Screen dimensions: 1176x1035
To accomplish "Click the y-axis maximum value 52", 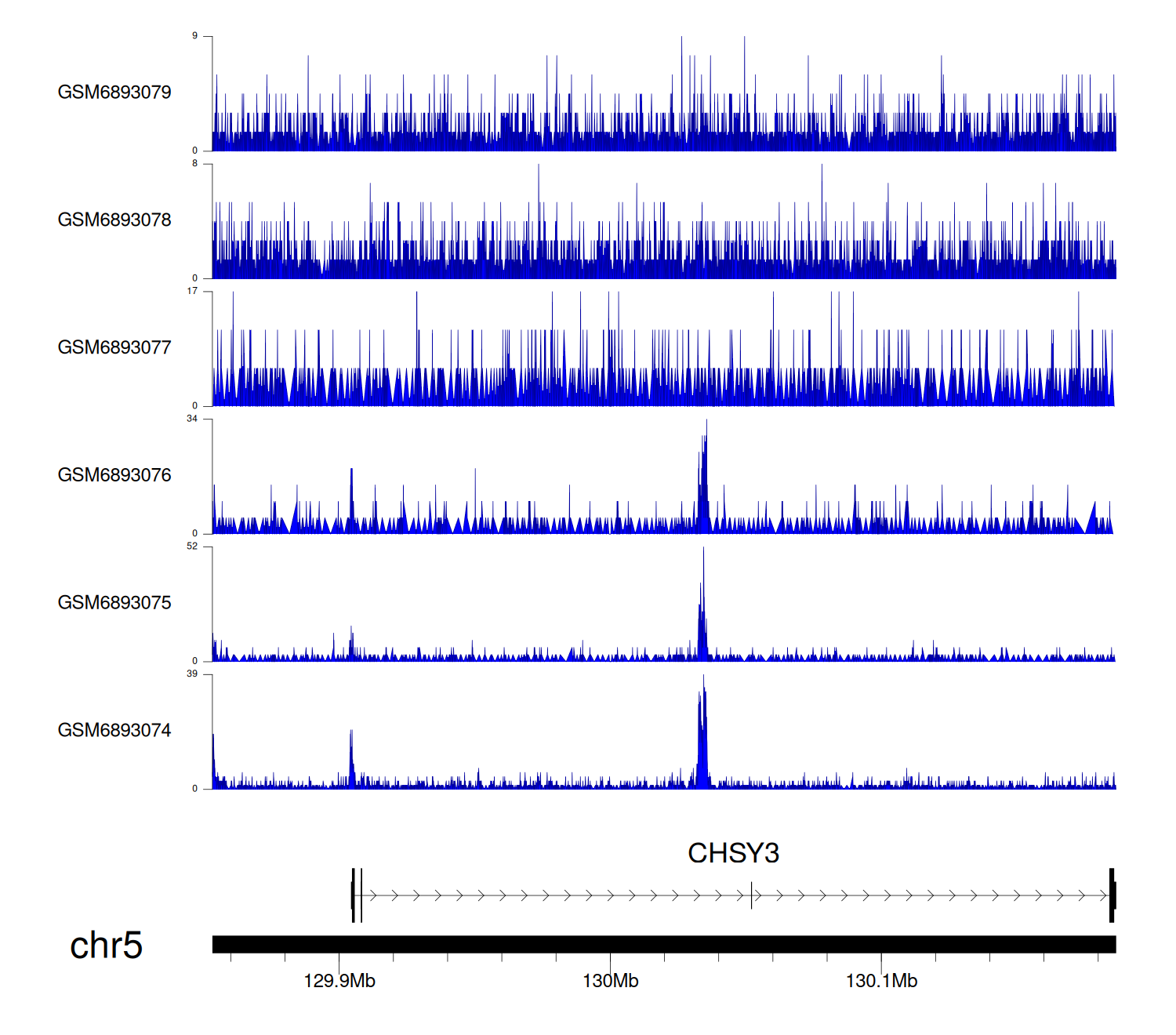I will 192,547.
